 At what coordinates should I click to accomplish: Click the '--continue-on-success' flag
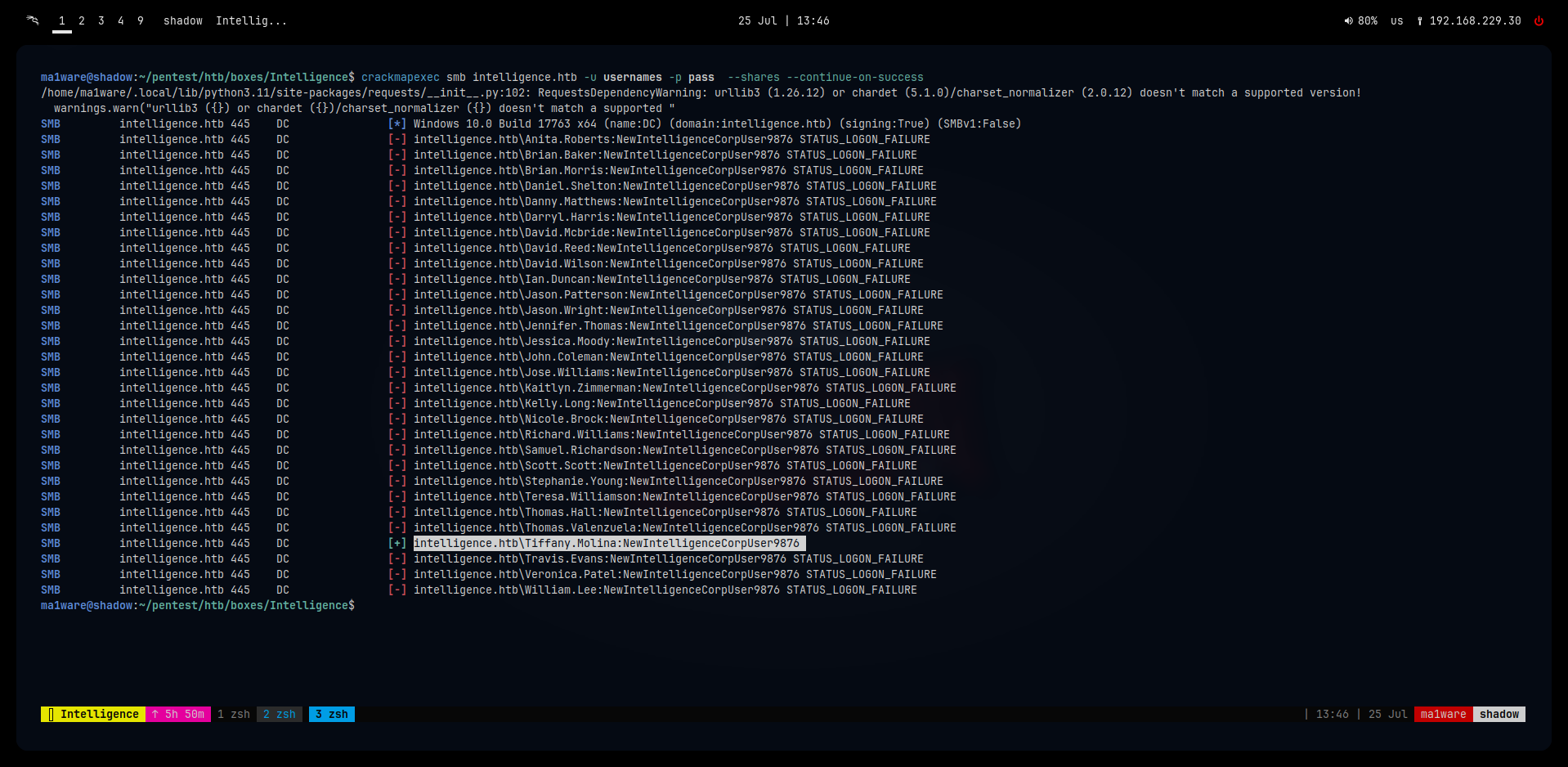click(855, 78)
